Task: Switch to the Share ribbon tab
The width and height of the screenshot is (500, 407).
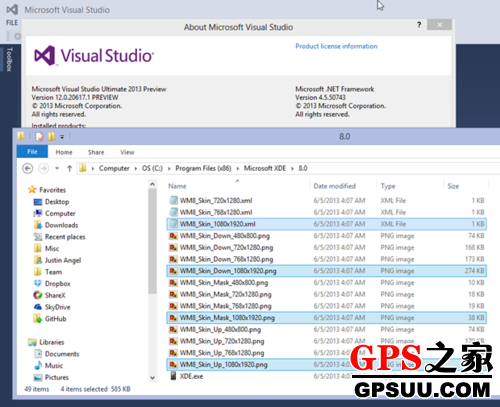Action: (96, 152)
